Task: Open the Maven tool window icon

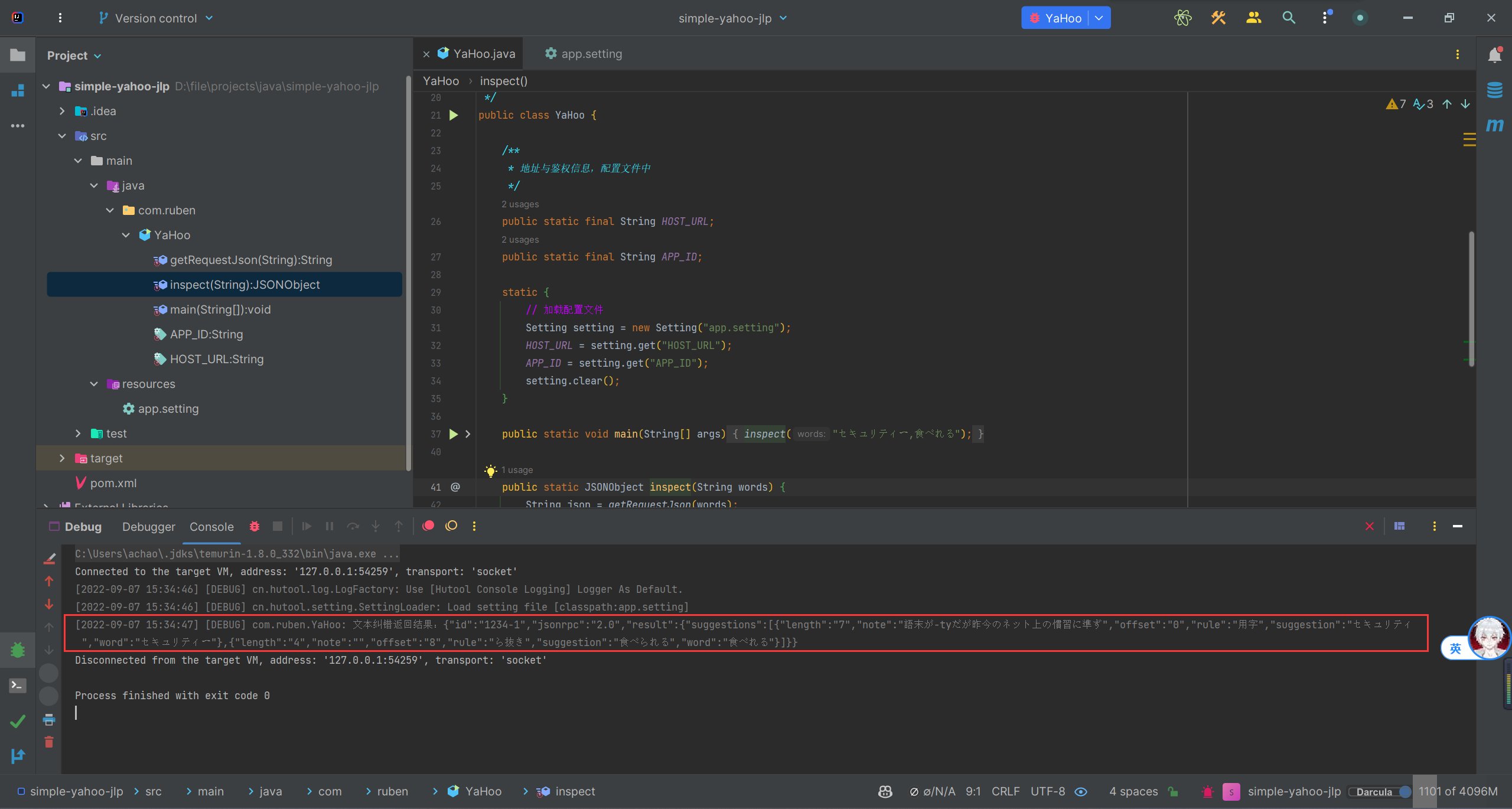Action: [x=1494, y=125]
